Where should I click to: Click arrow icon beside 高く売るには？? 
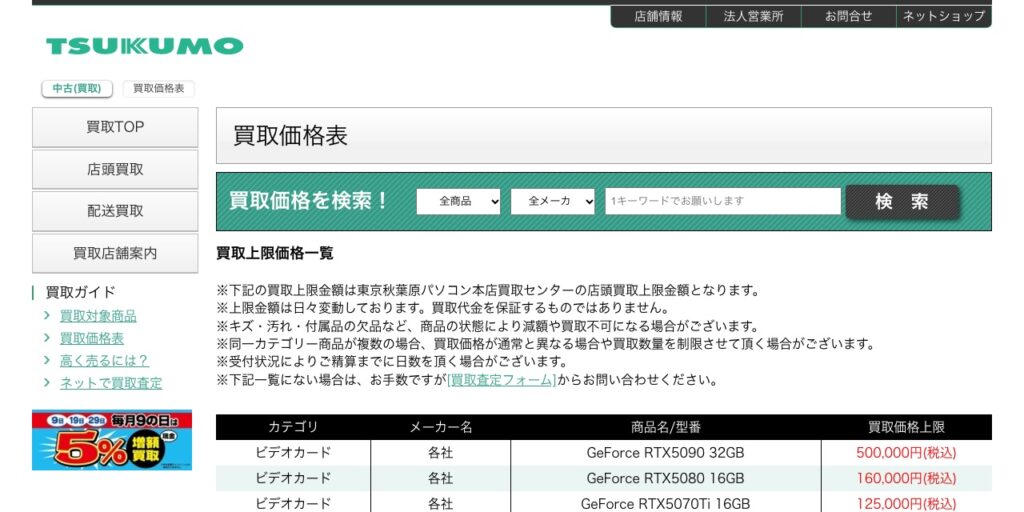[47, 360]
